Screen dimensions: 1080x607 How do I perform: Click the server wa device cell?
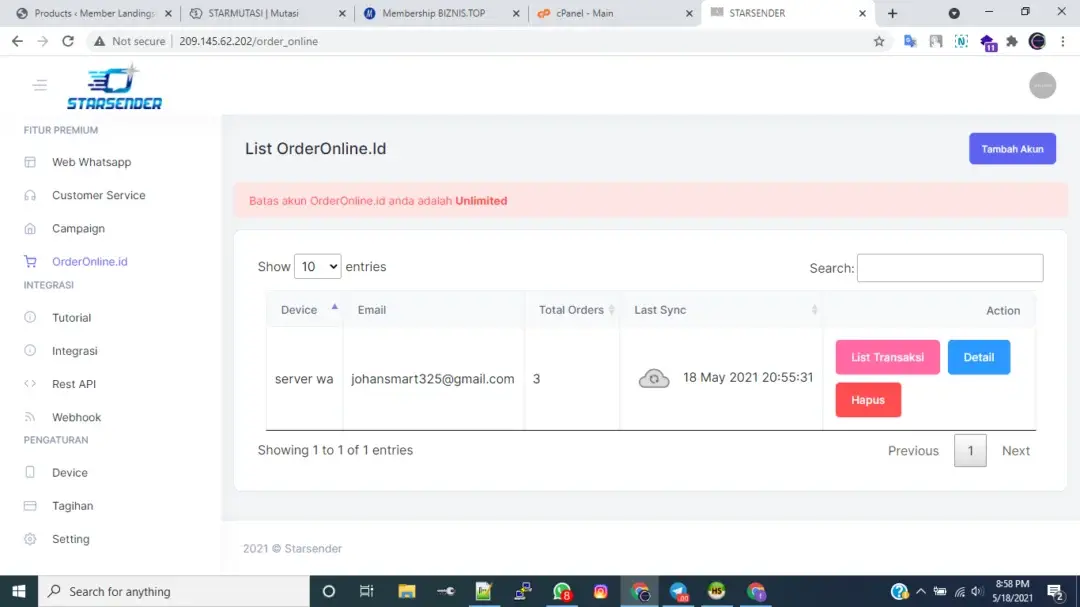[x=304, y=379]
